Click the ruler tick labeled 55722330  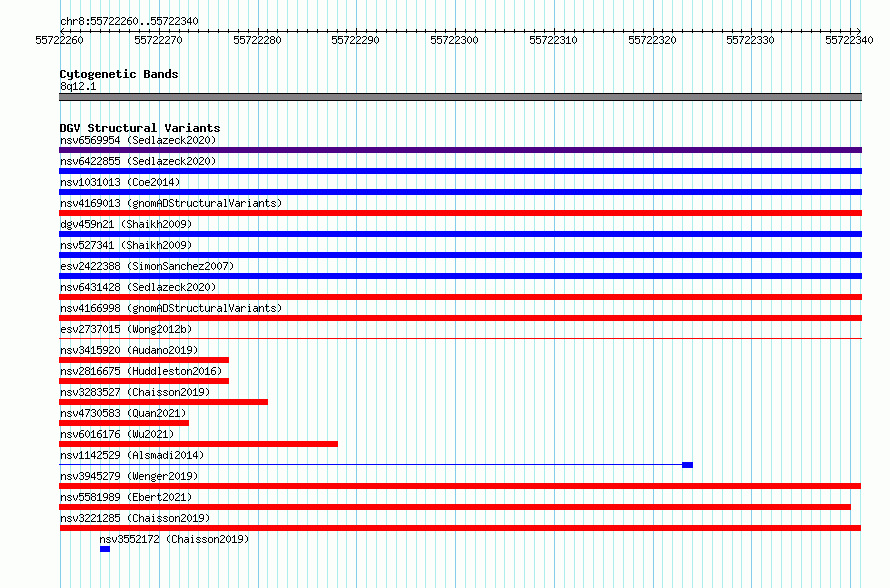[750, 40]
